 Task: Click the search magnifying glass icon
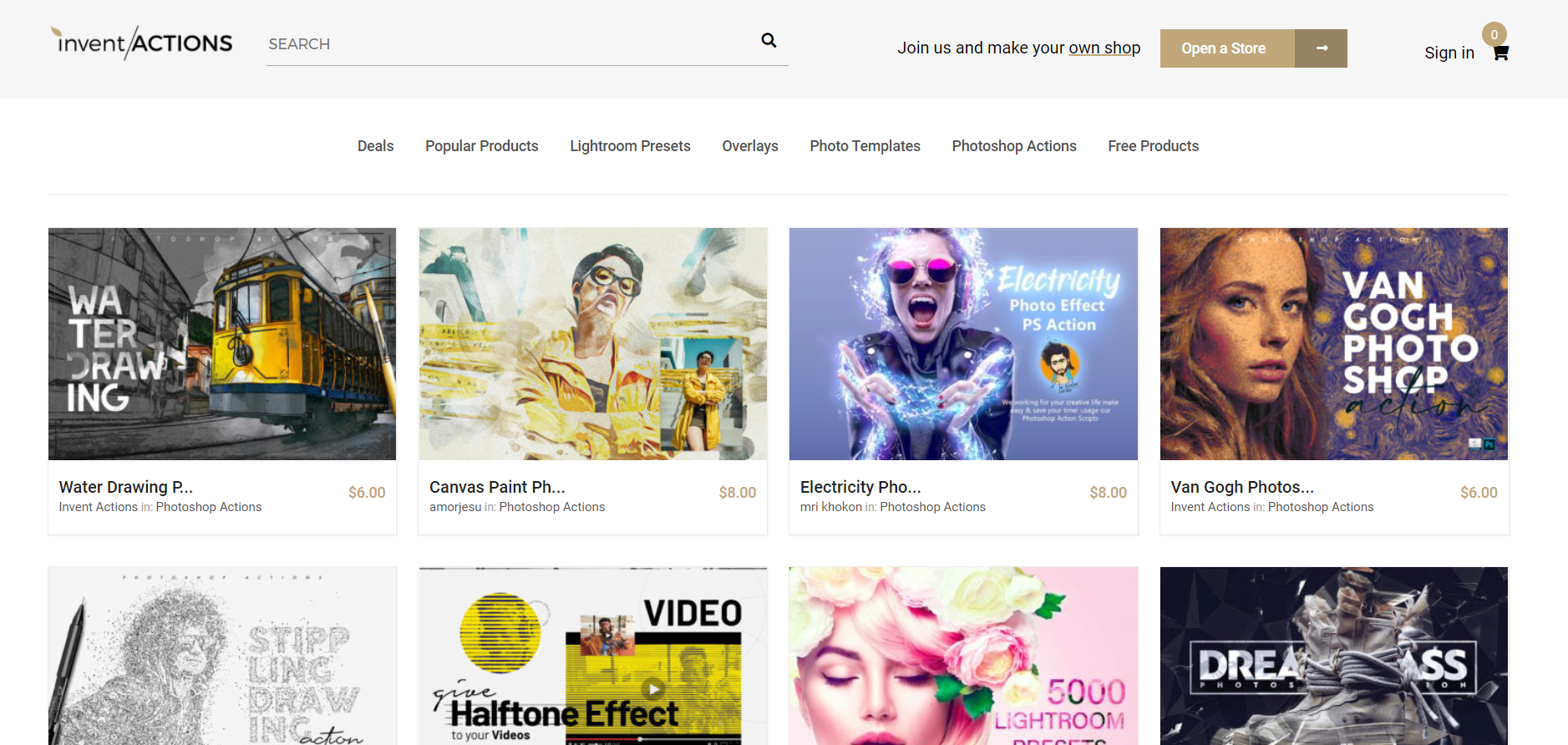coord(769,40)
